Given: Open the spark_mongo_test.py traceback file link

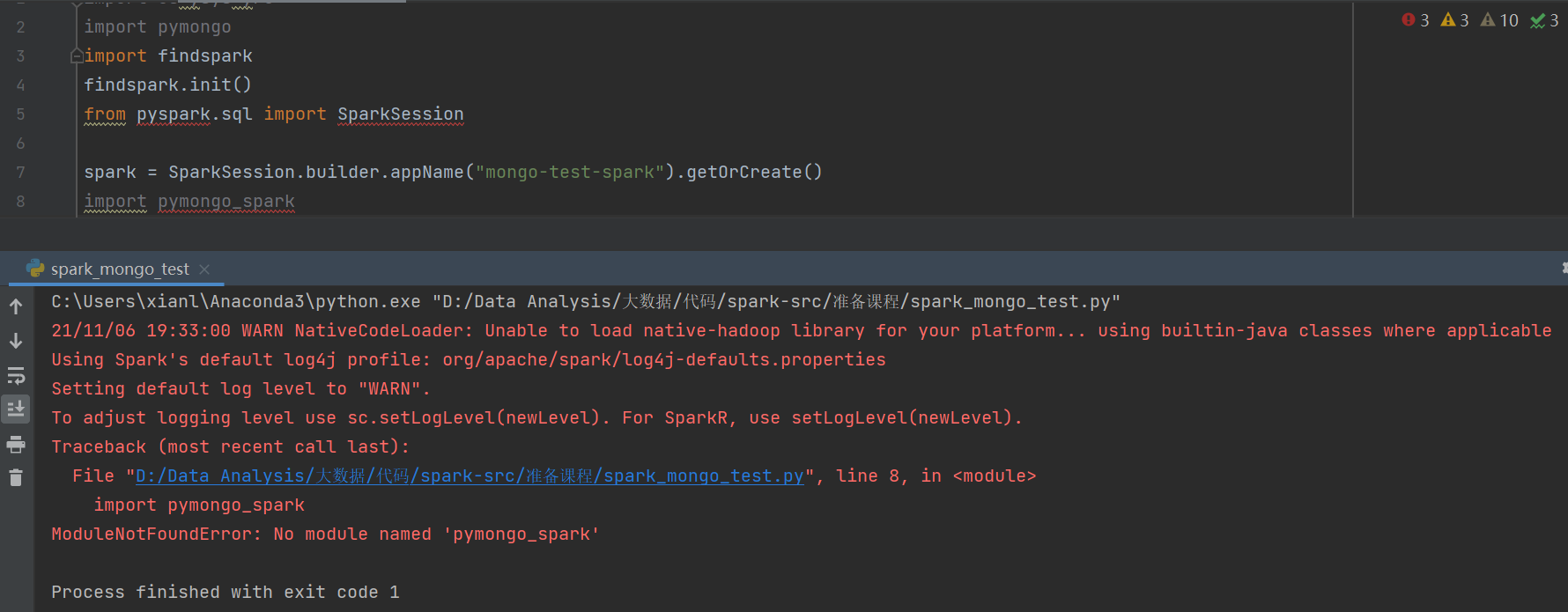Looking at the screenshot, I should 470,476.
